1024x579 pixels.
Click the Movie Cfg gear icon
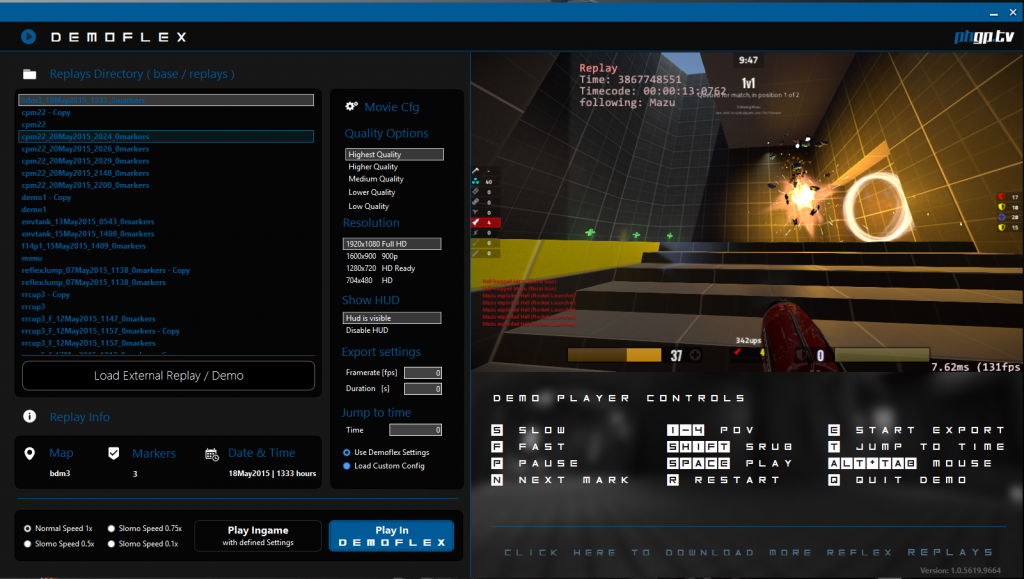(x=352, y=107)
